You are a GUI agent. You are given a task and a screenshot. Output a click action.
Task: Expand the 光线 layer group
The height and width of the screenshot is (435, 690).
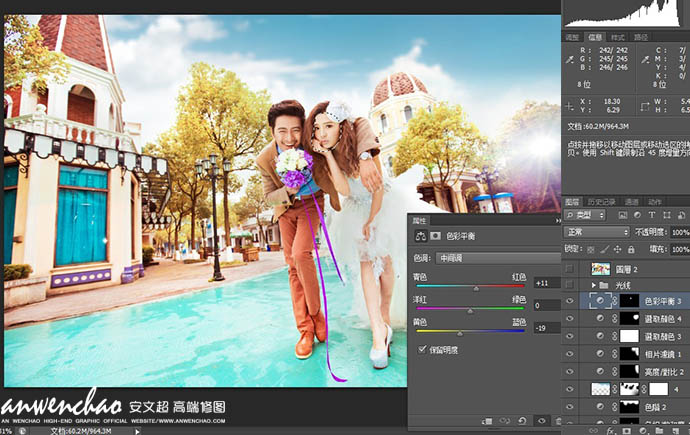[x=594, y=285]
